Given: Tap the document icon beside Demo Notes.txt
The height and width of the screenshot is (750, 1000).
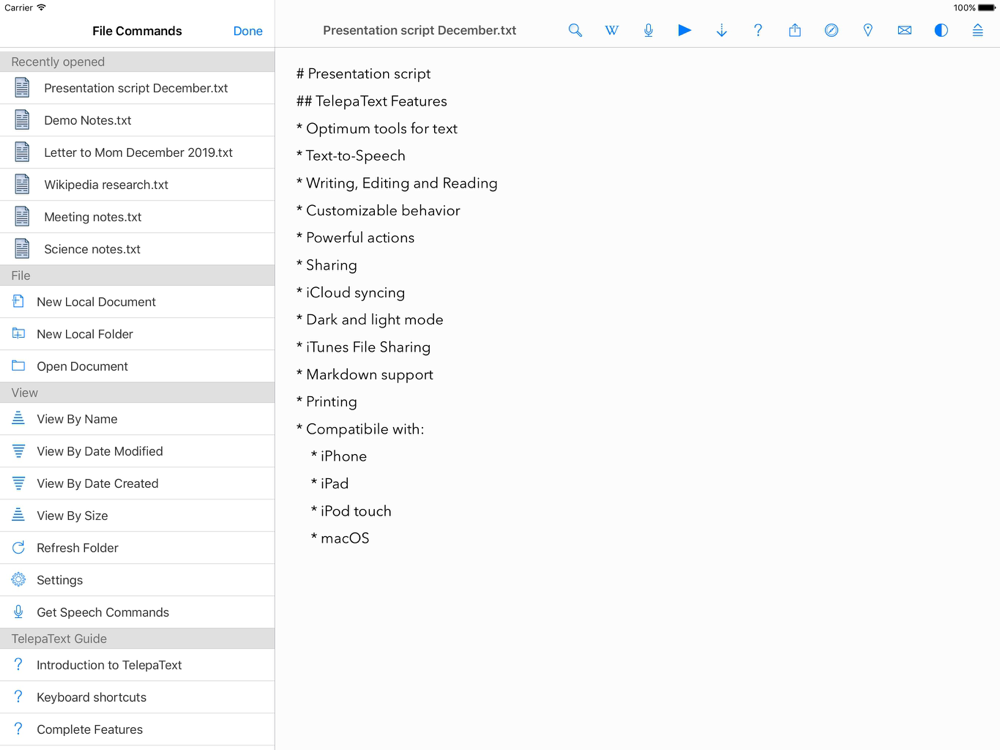Looking at the screenshot, I should [22, 119].
